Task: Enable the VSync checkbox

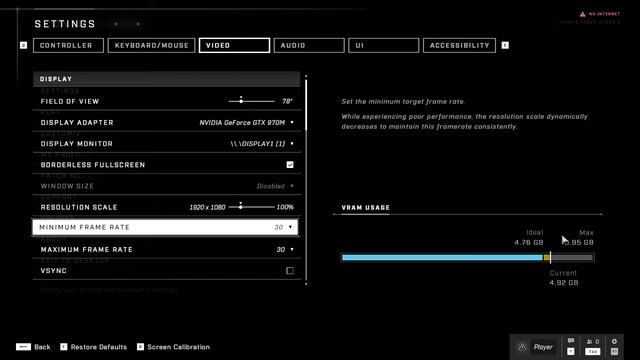Action: (x=290, y=271)
